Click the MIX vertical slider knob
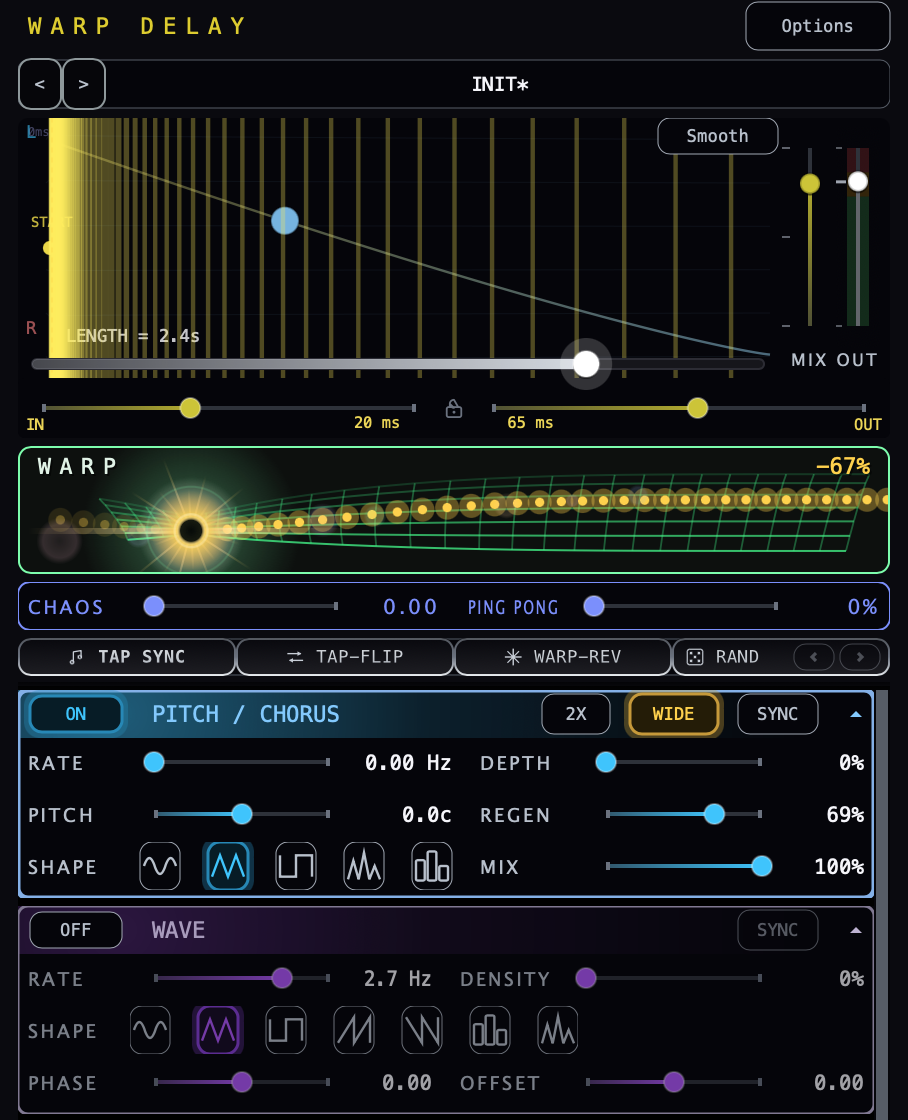This screenshot has height=1120, width=908. point(809,184)
